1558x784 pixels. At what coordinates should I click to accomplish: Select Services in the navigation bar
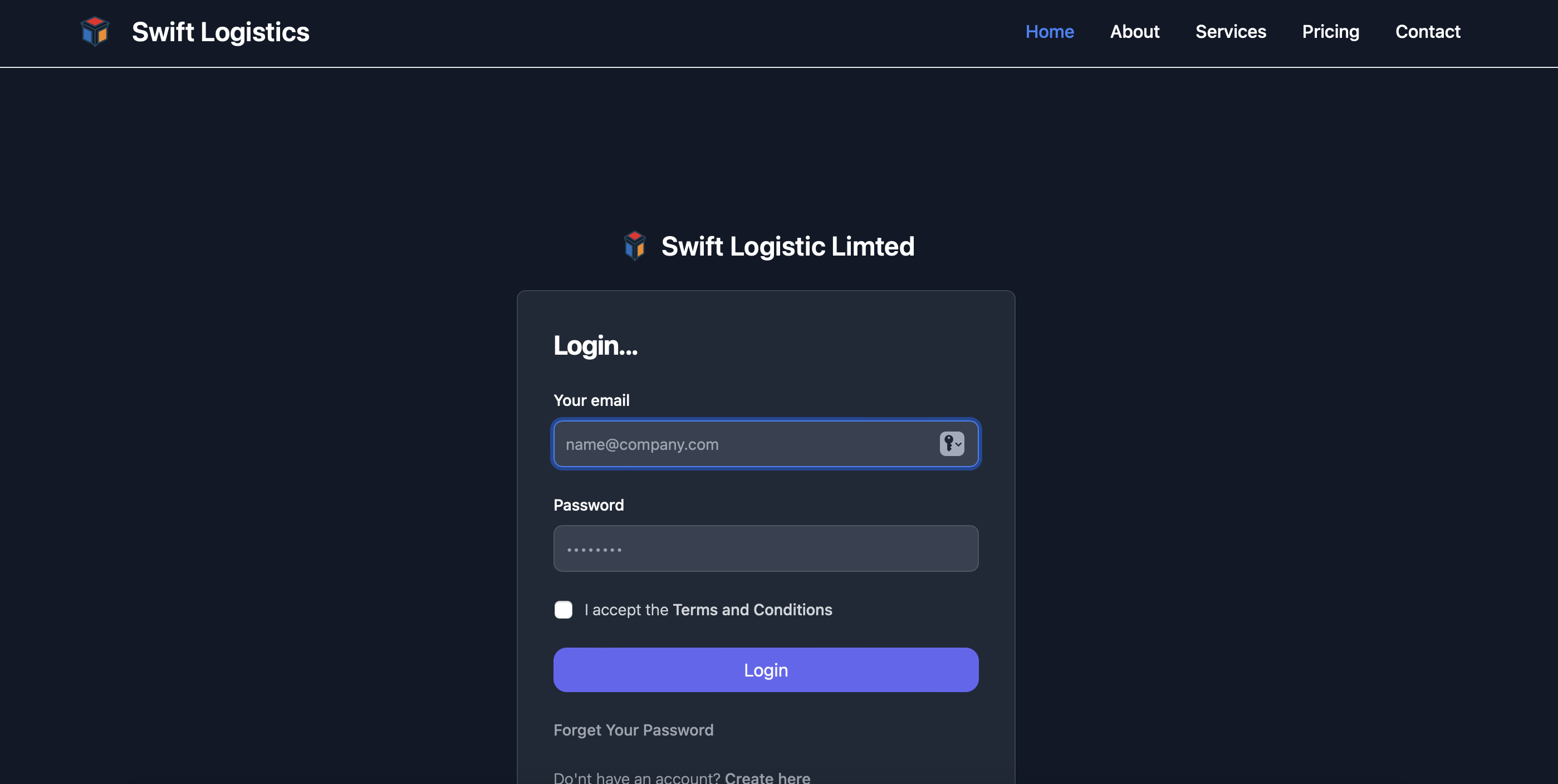[1230, 31]
